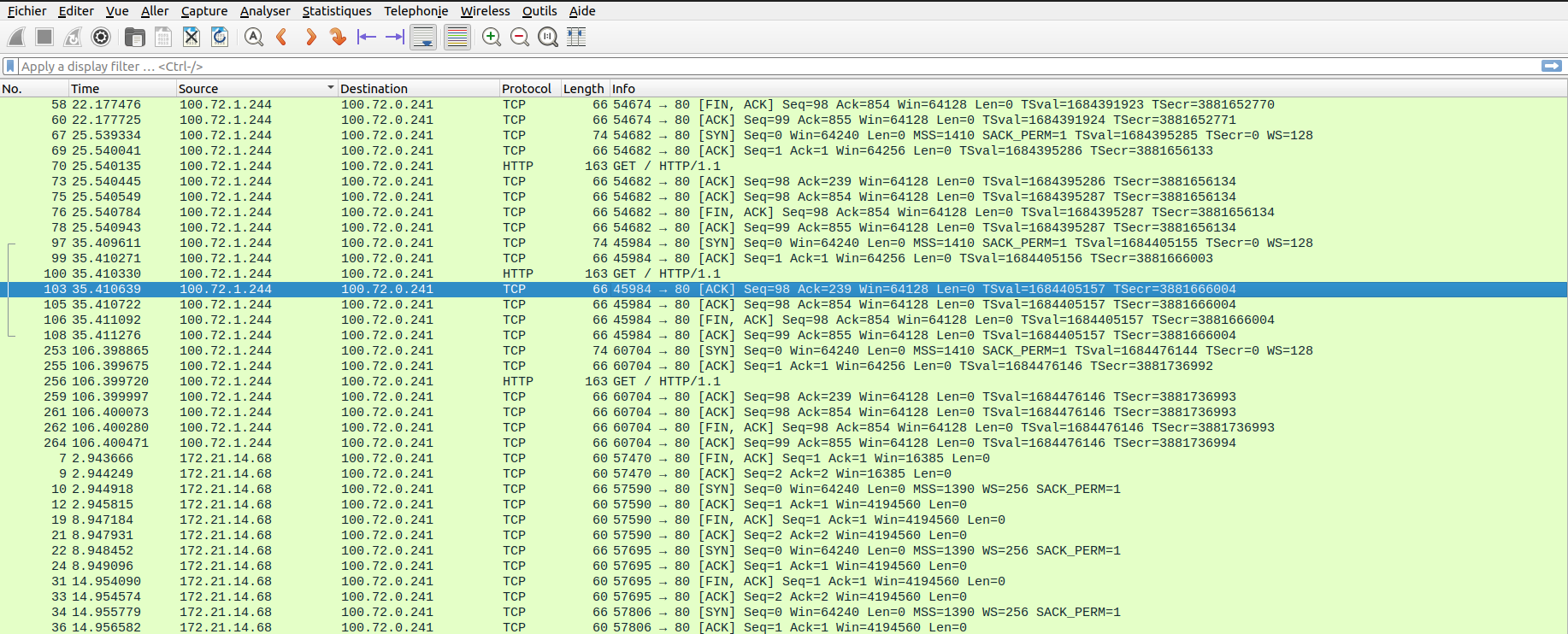1568x634 pixels.
Task: Click the apply display filter arrow button
Action: [x=1552, y=66]
